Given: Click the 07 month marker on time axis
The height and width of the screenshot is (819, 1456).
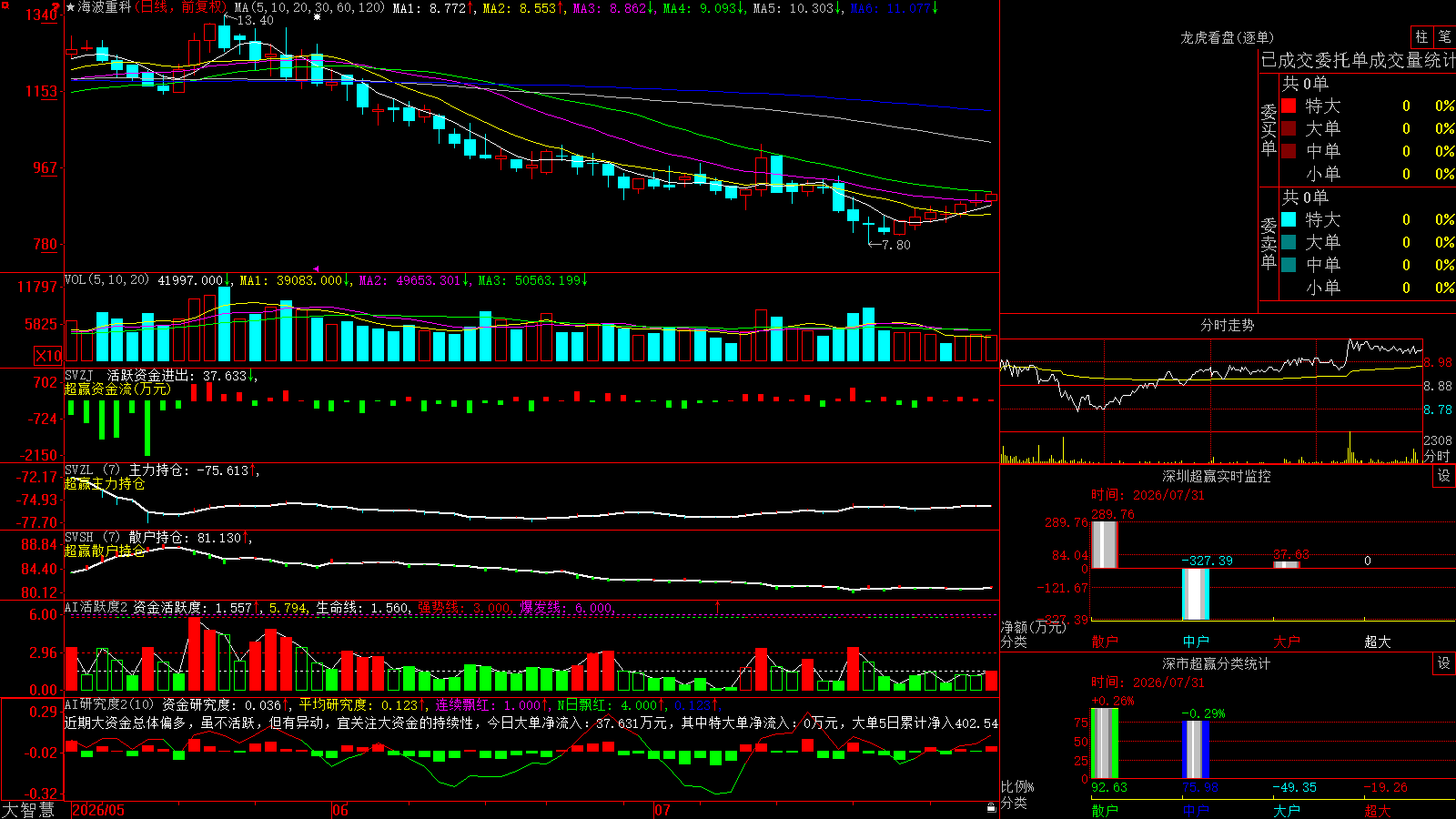Looking at the screenshot, I should click(x=662, y=810).
